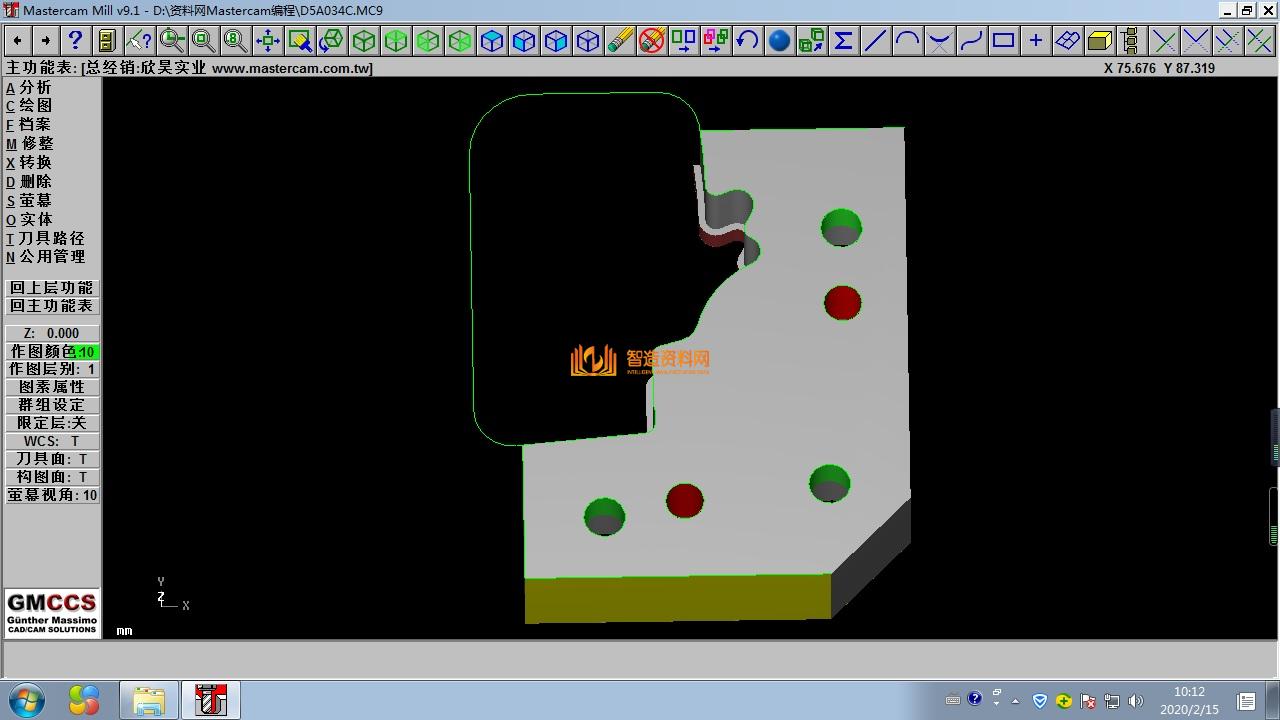Image resolution: width=1280 pixels, height=720 pixels.
Task: Open the 分析 menu item
Action: point(35,87)
